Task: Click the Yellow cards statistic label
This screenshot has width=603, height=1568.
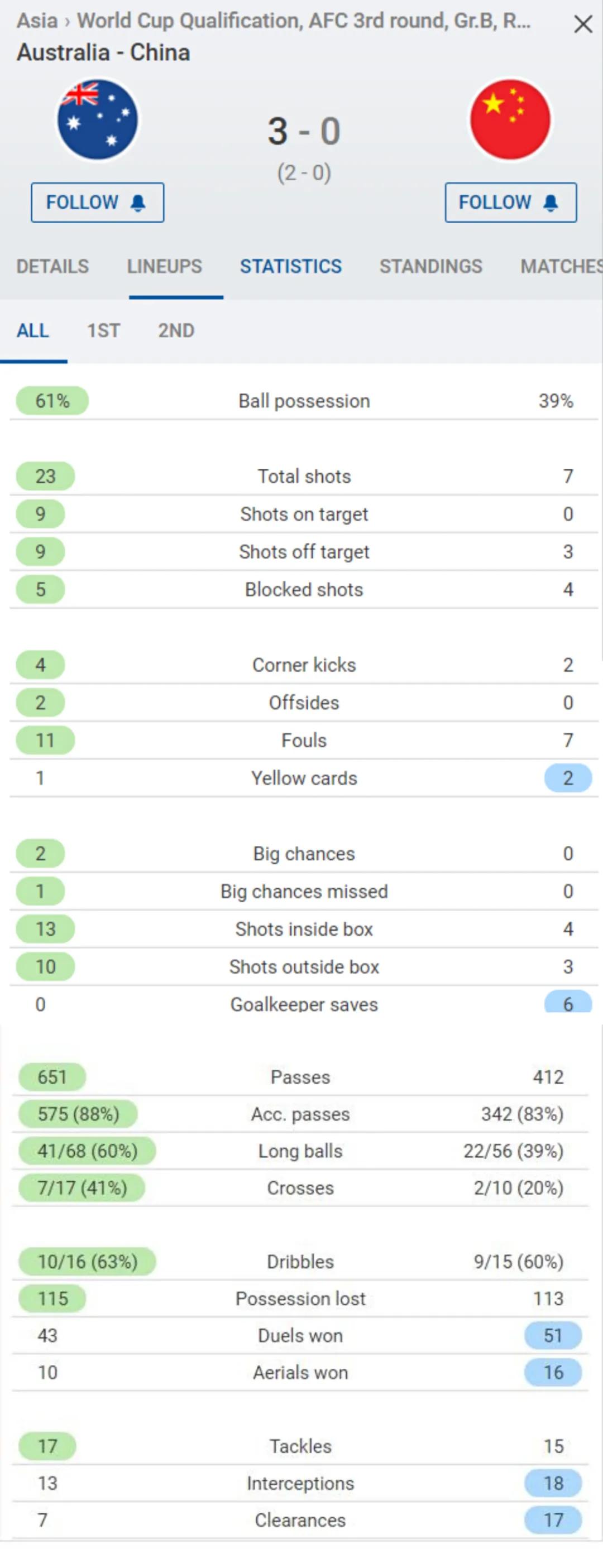Action: (304, 778)
